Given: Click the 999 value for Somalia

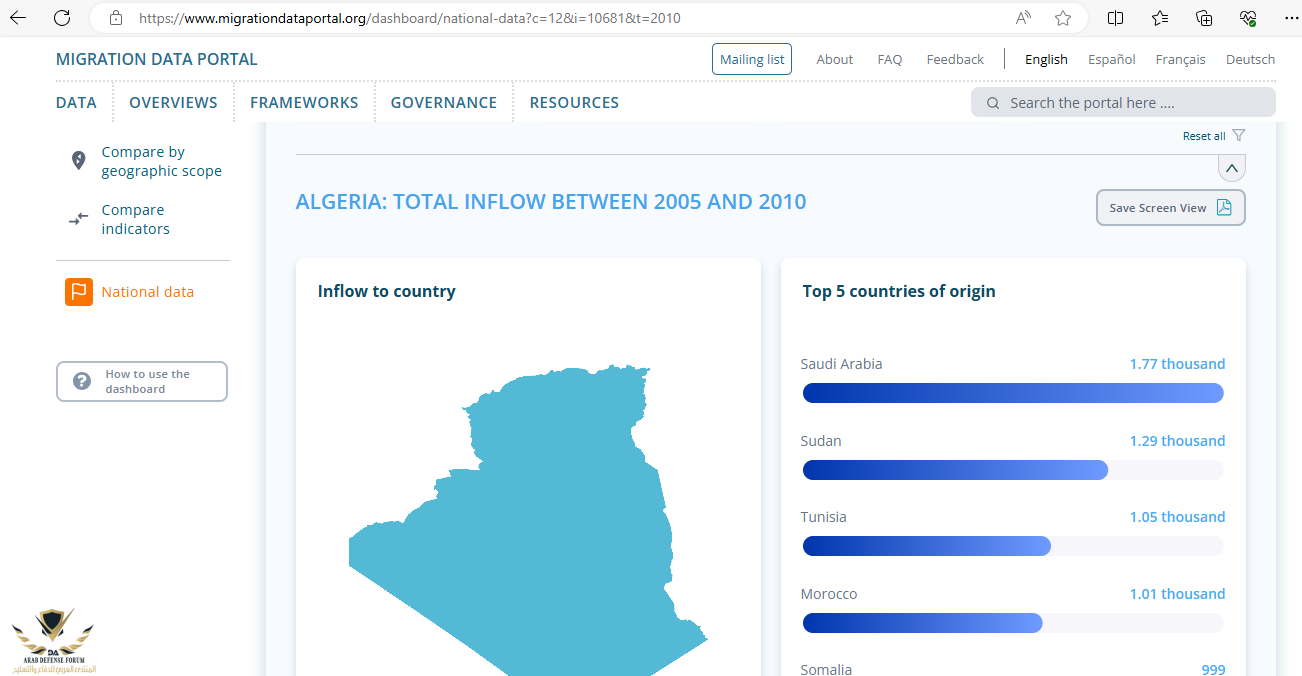Looking at the screenshot, I should (1213, 669).
